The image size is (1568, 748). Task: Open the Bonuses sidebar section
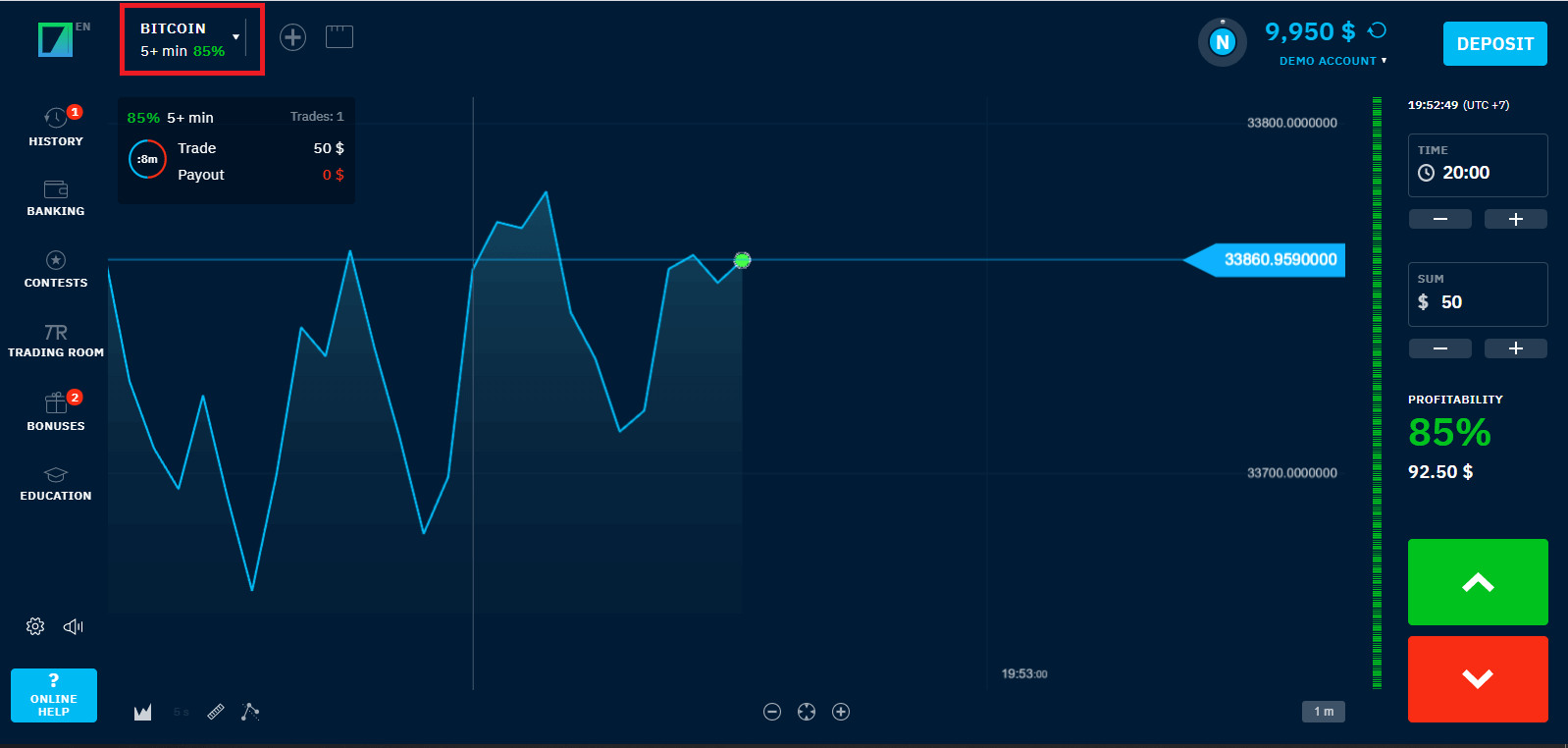pyautogui.click(x=55, y=410)
